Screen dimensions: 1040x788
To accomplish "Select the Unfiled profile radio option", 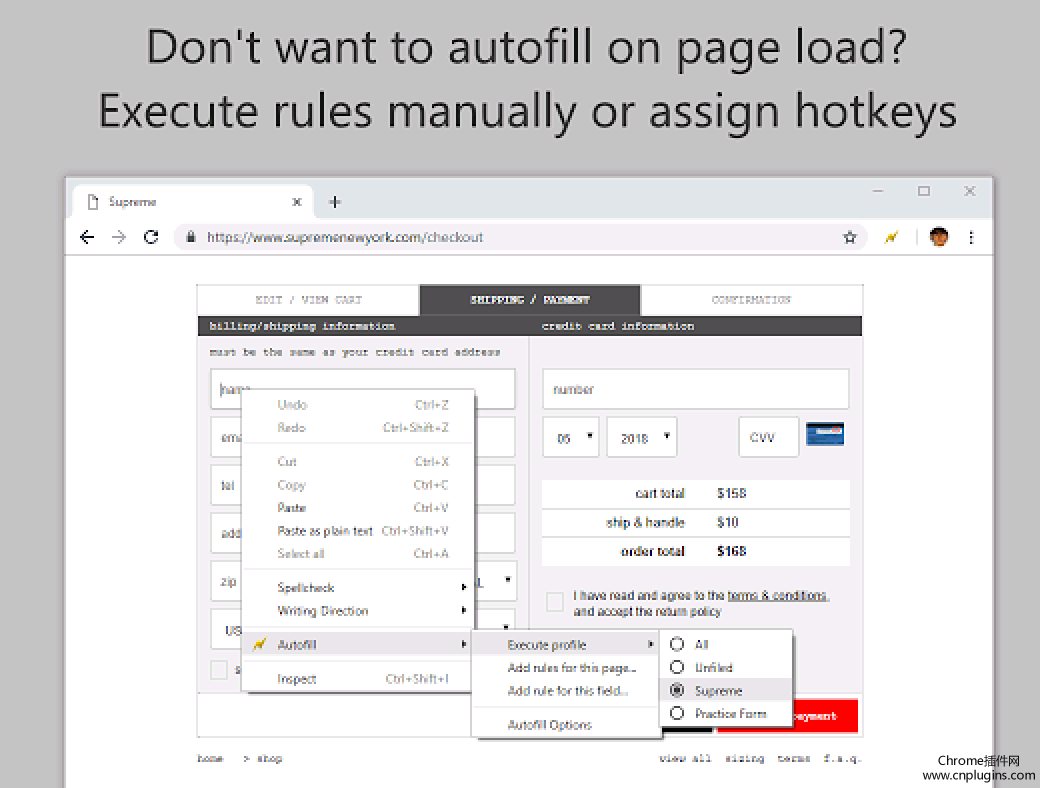I will 677,667.
